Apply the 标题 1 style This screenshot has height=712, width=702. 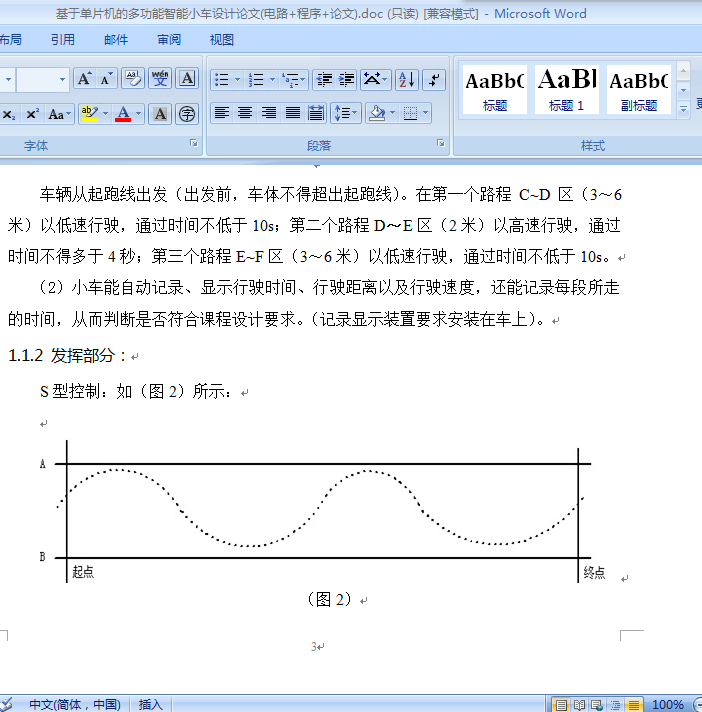(566, 89)
